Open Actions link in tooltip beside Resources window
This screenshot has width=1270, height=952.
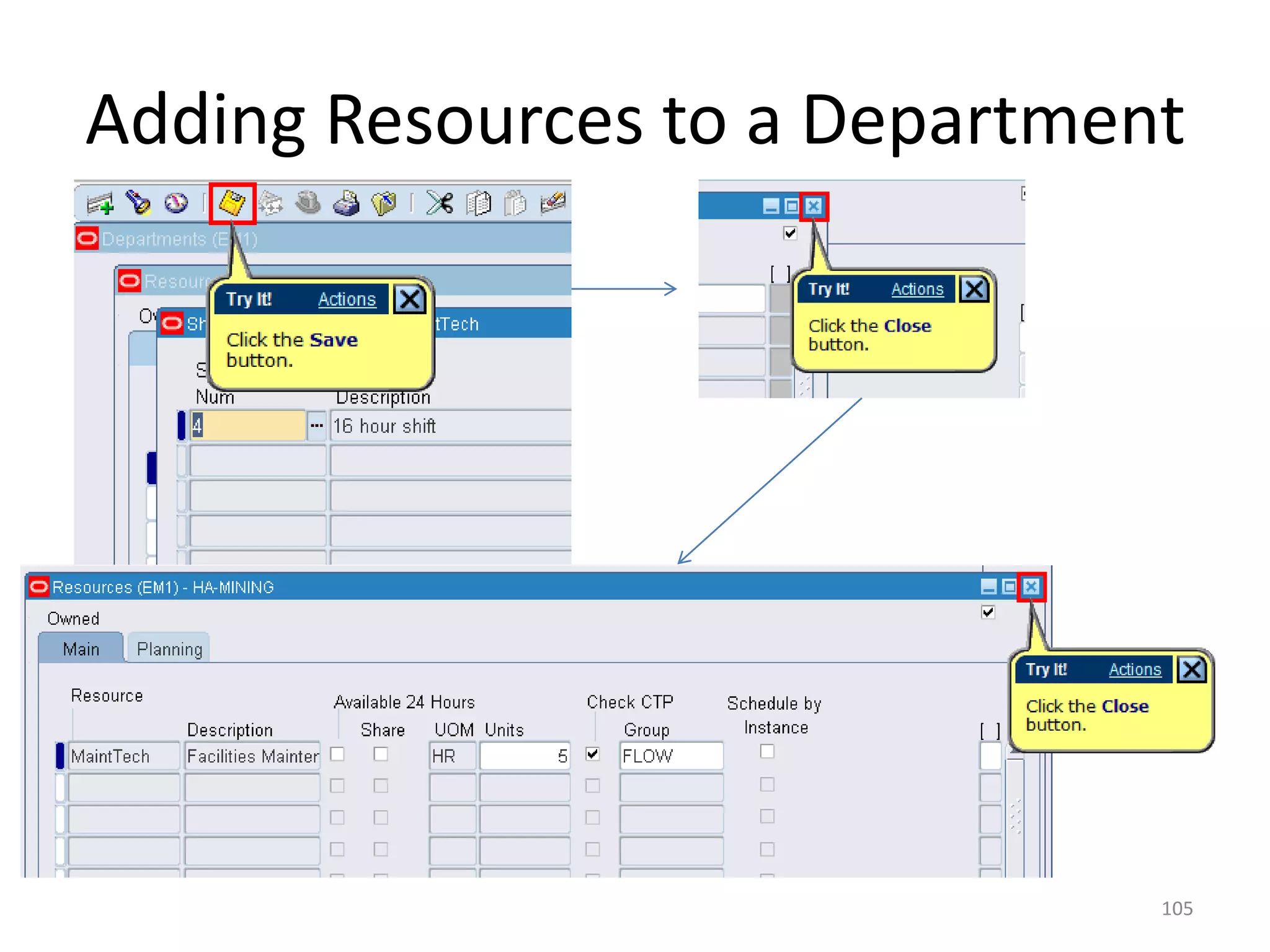tap(1135, 669)
